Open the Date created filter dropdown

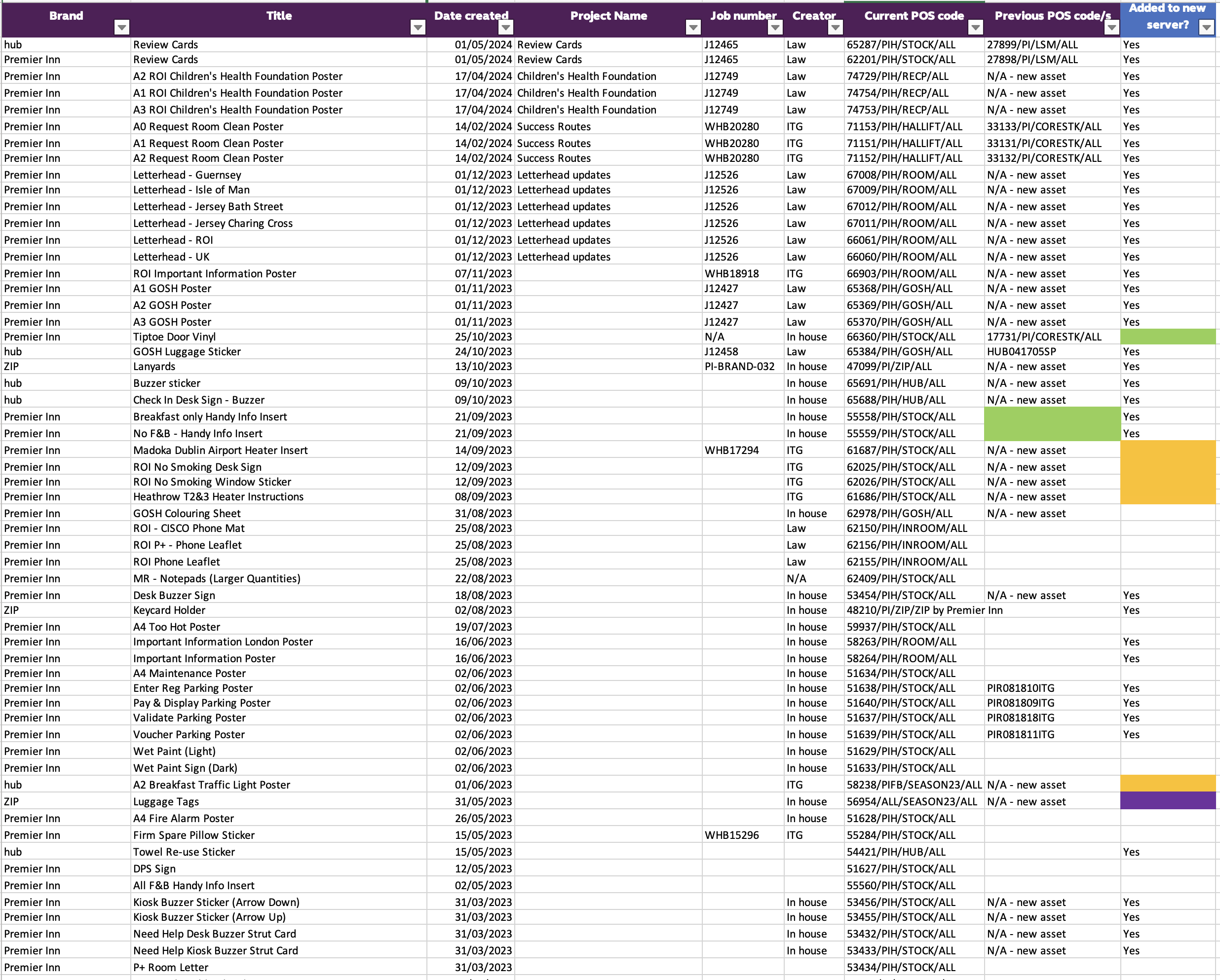(x=506, y=27)
